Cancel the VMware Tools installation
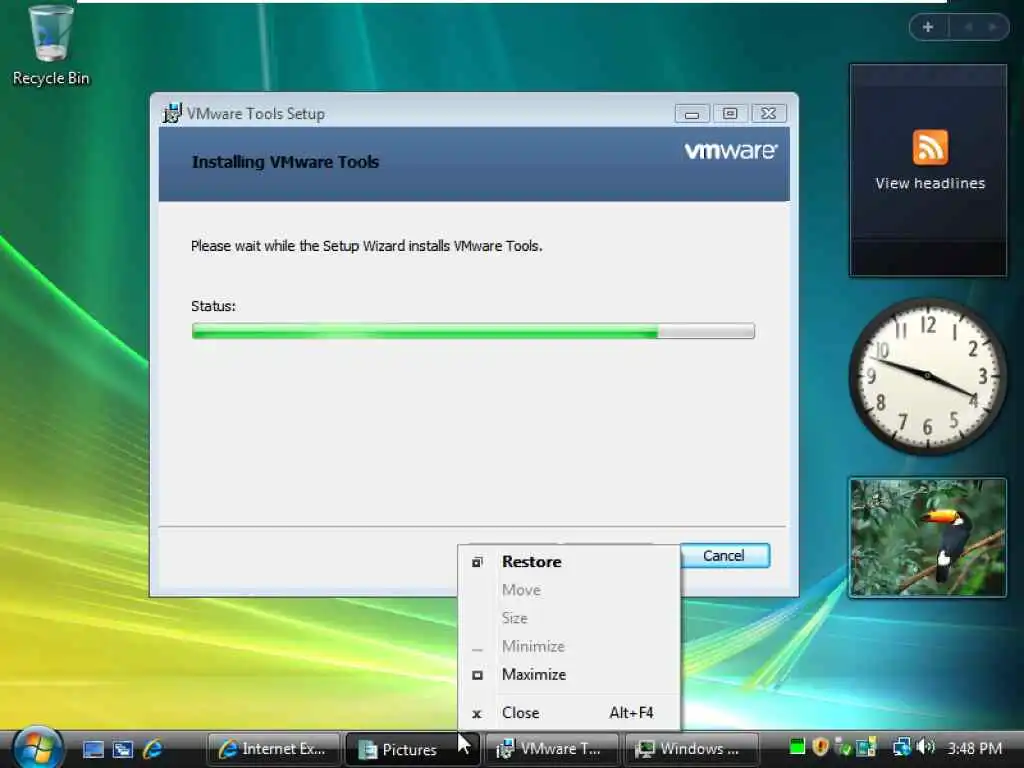 (x=724, y=556)
